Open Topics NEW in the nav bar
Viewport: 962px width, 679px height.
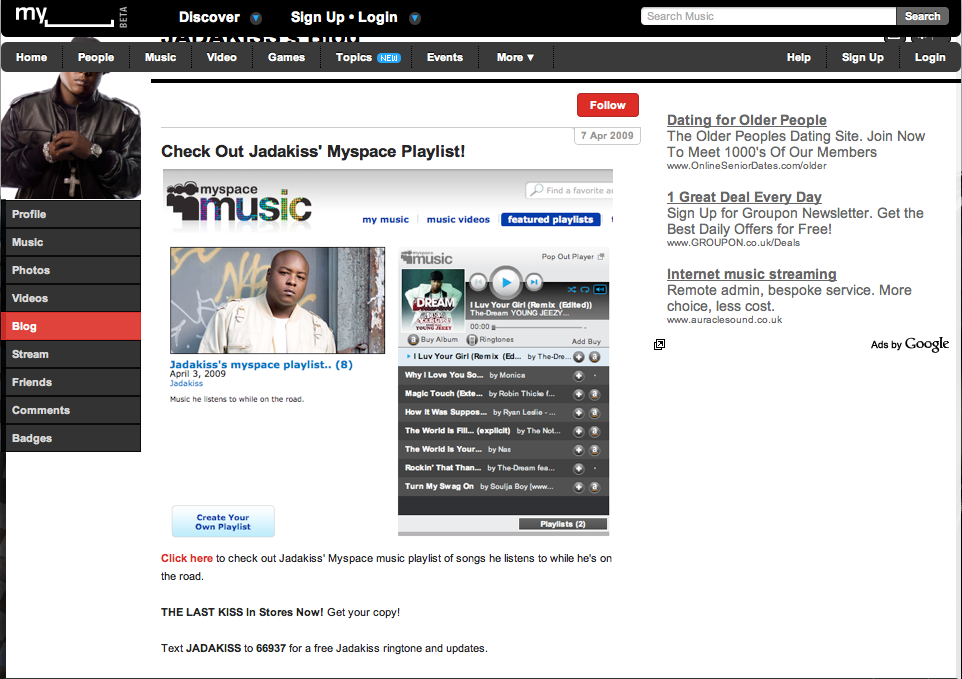pos(367,58)
